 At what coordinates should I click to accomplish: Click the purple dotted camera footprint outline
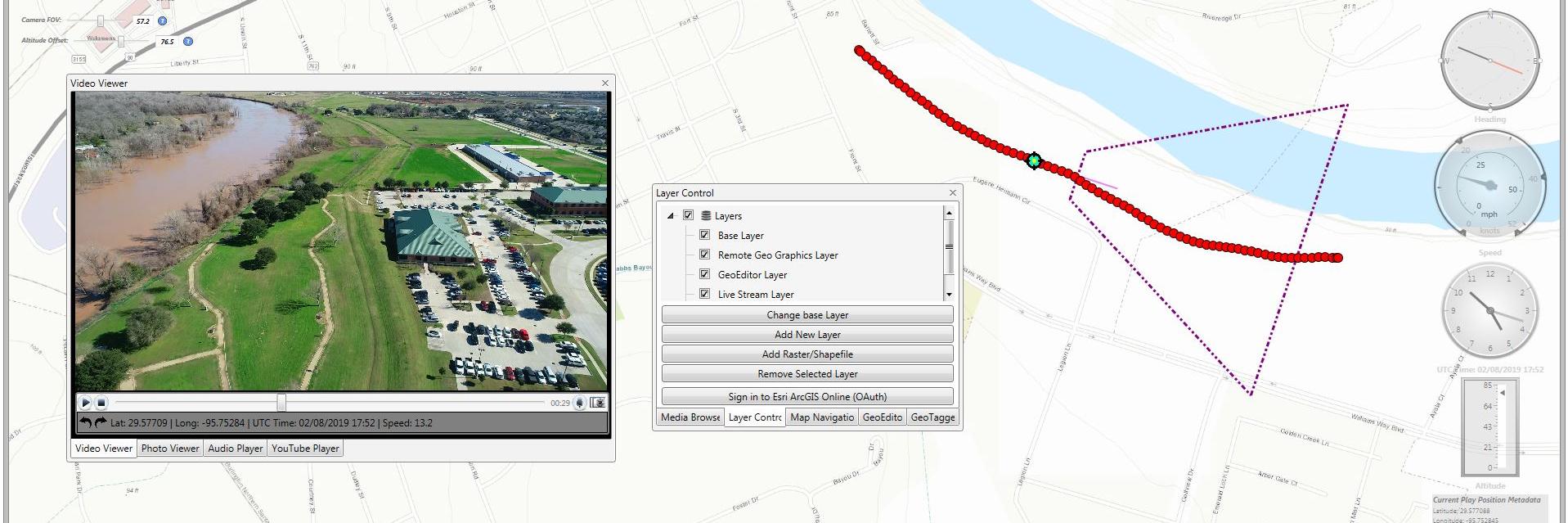coord(1210,249)
